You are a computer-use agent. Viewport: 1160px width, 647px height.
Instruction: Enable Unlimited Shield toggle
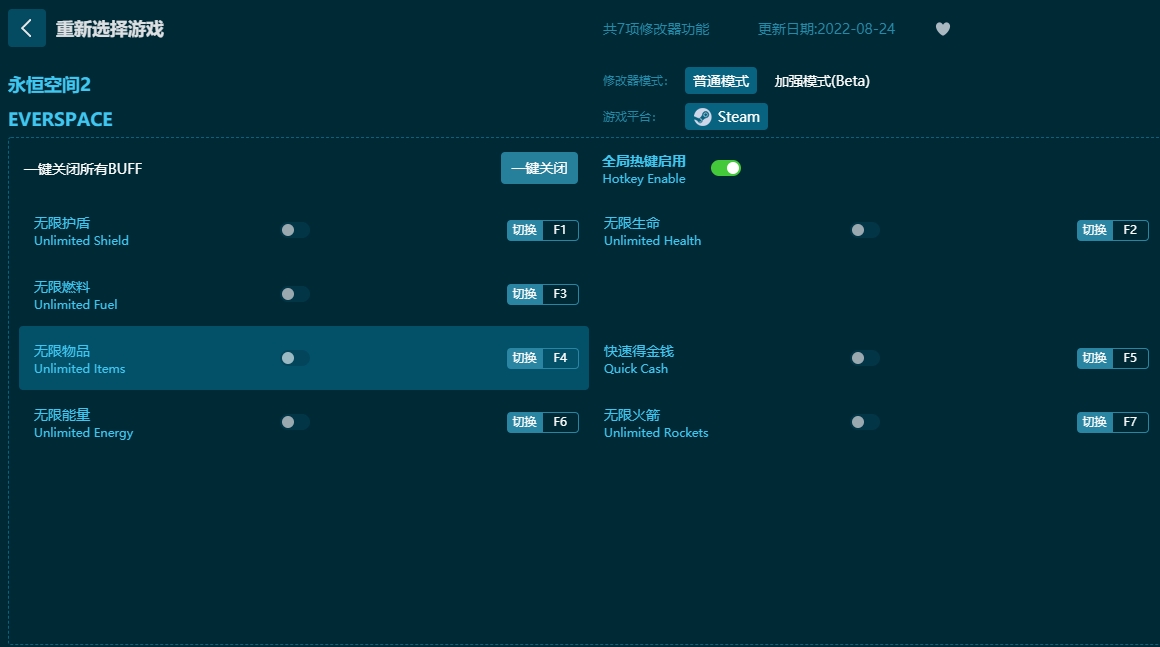pyautogui.click(x=294, y=230)
